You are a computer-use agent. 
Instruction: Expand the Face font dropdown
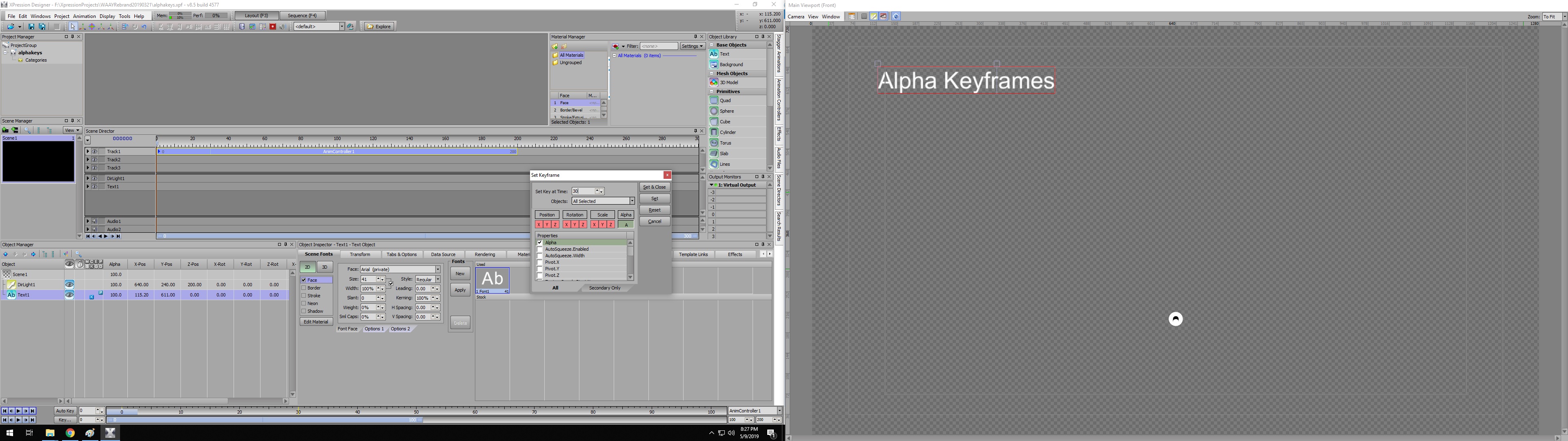tap(437, 269)
